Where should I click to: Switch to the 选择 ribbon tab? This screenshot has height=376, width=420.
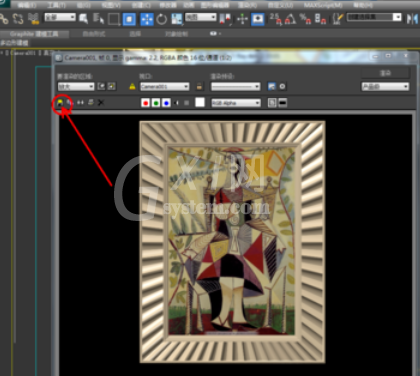click(x=135, y=34)
